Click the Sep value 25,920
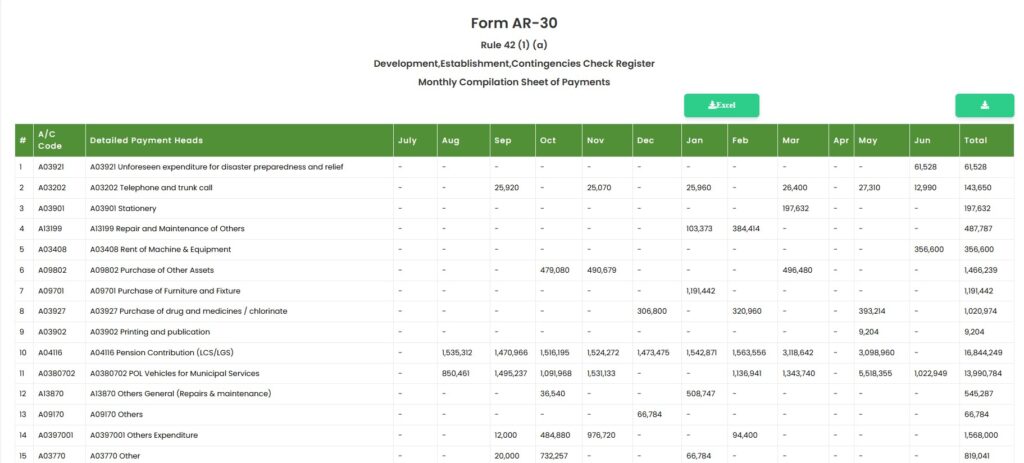This screenshot has width=1024, height=463. pos(507,187)
